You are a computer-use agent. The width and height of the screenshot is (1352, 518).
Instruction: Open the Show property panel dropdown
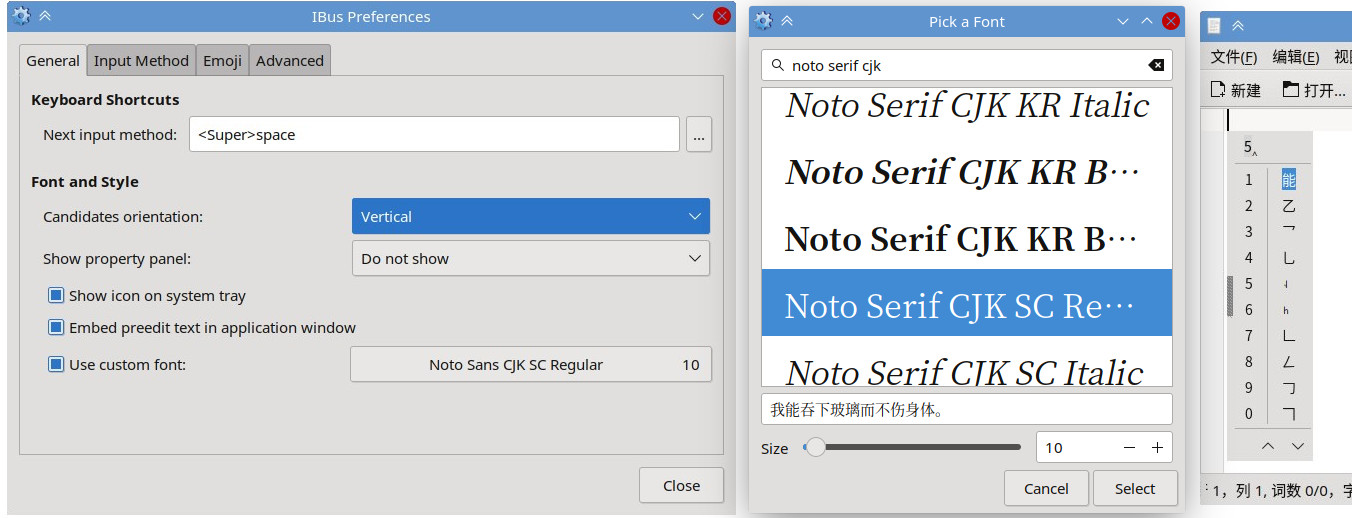(x=531, y=258)
